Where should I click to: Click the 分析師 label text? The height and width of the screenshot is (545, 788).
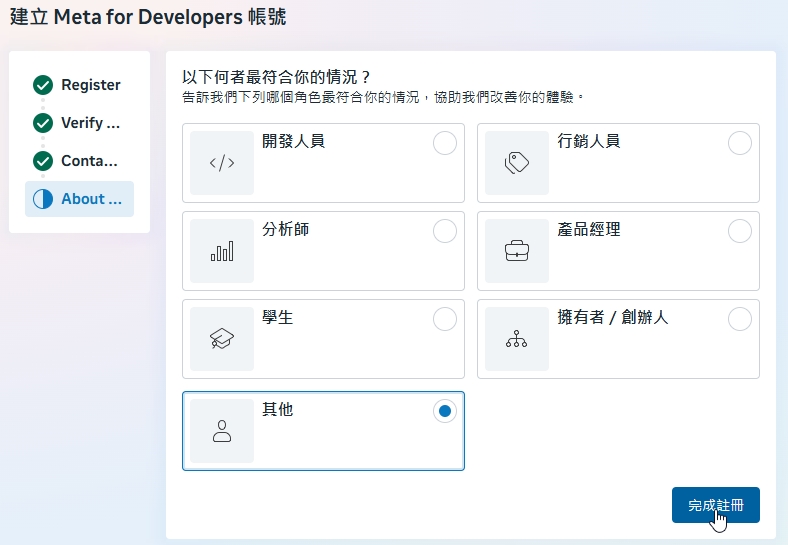point(285,229)
